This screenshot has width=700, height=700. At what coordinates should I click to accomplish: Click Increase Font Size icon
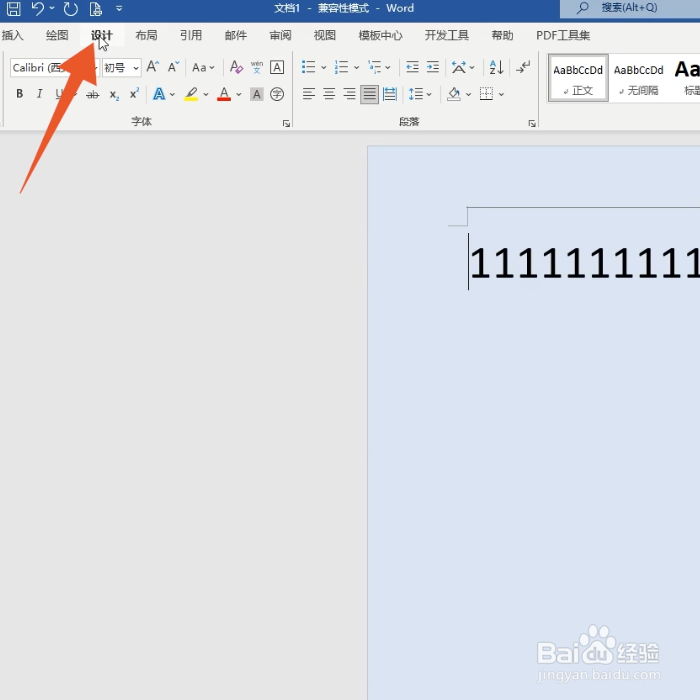(153, 67)
